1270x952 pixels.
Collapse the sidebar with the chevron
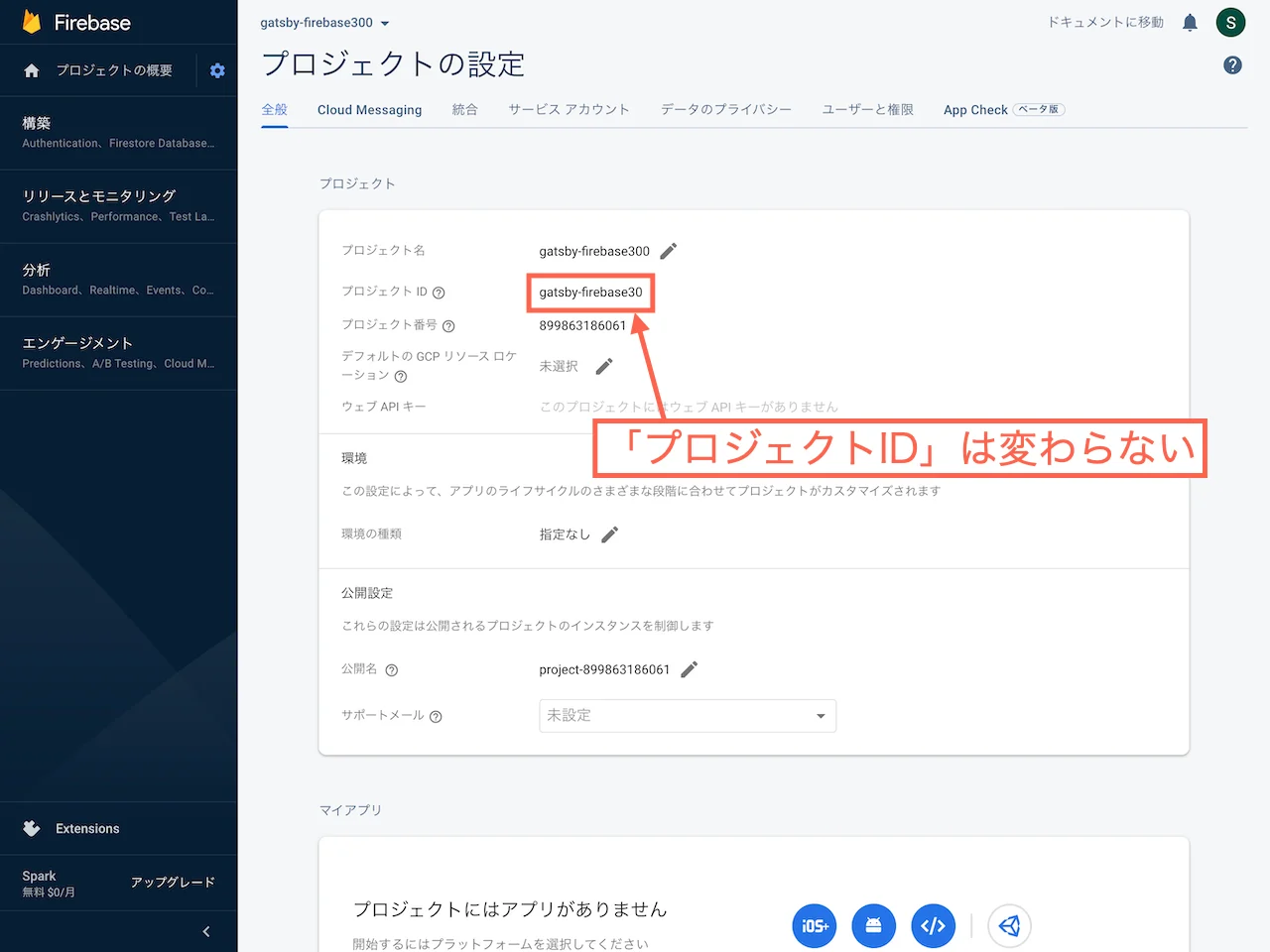[206, 931]
